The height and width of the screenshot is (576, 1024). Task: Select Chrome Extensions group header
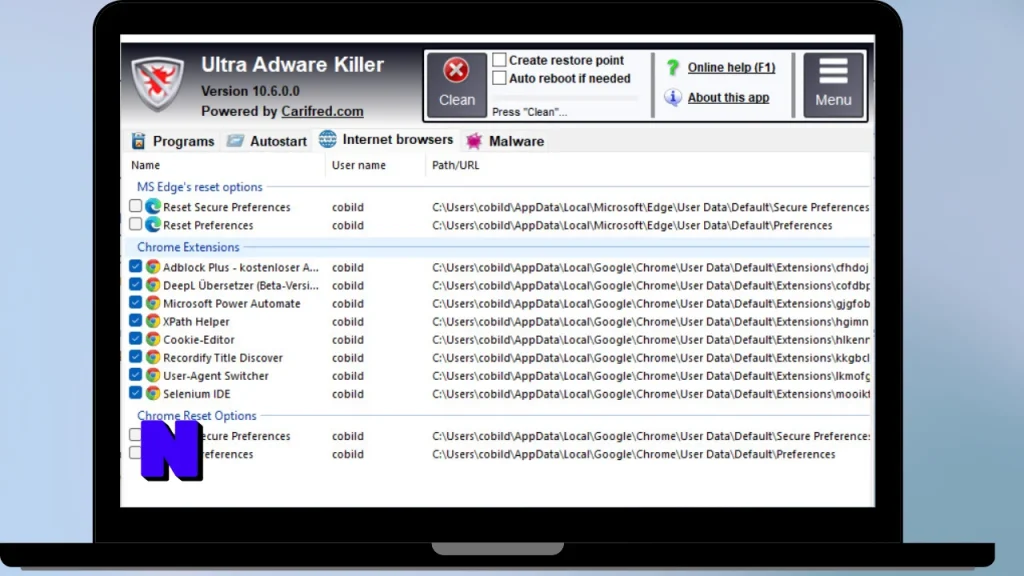(x=188, y=247)
